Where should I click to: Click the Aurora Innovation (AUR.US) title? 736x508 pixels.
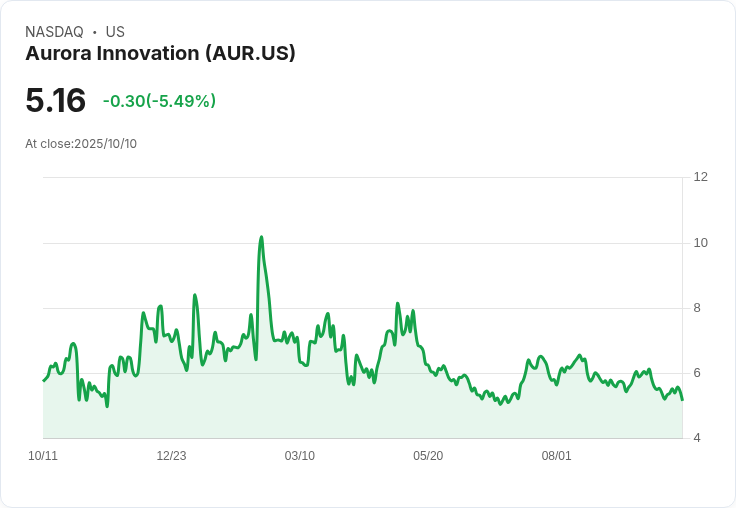pos(160,54)
